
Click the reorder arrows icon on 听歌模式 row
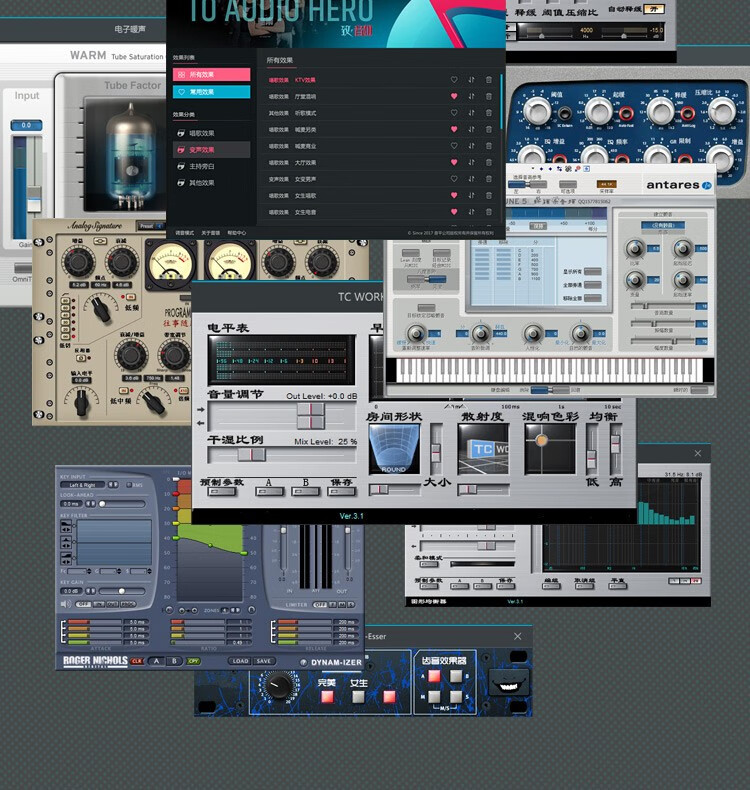(471, 113)
